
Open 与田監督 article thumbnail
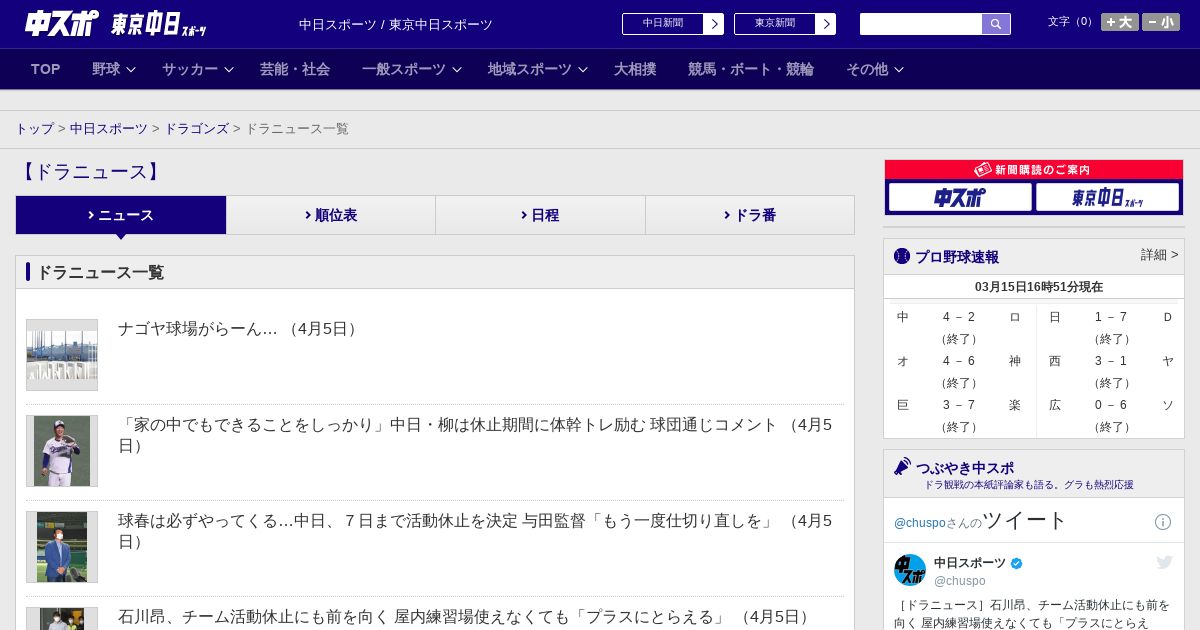point(62,547)
